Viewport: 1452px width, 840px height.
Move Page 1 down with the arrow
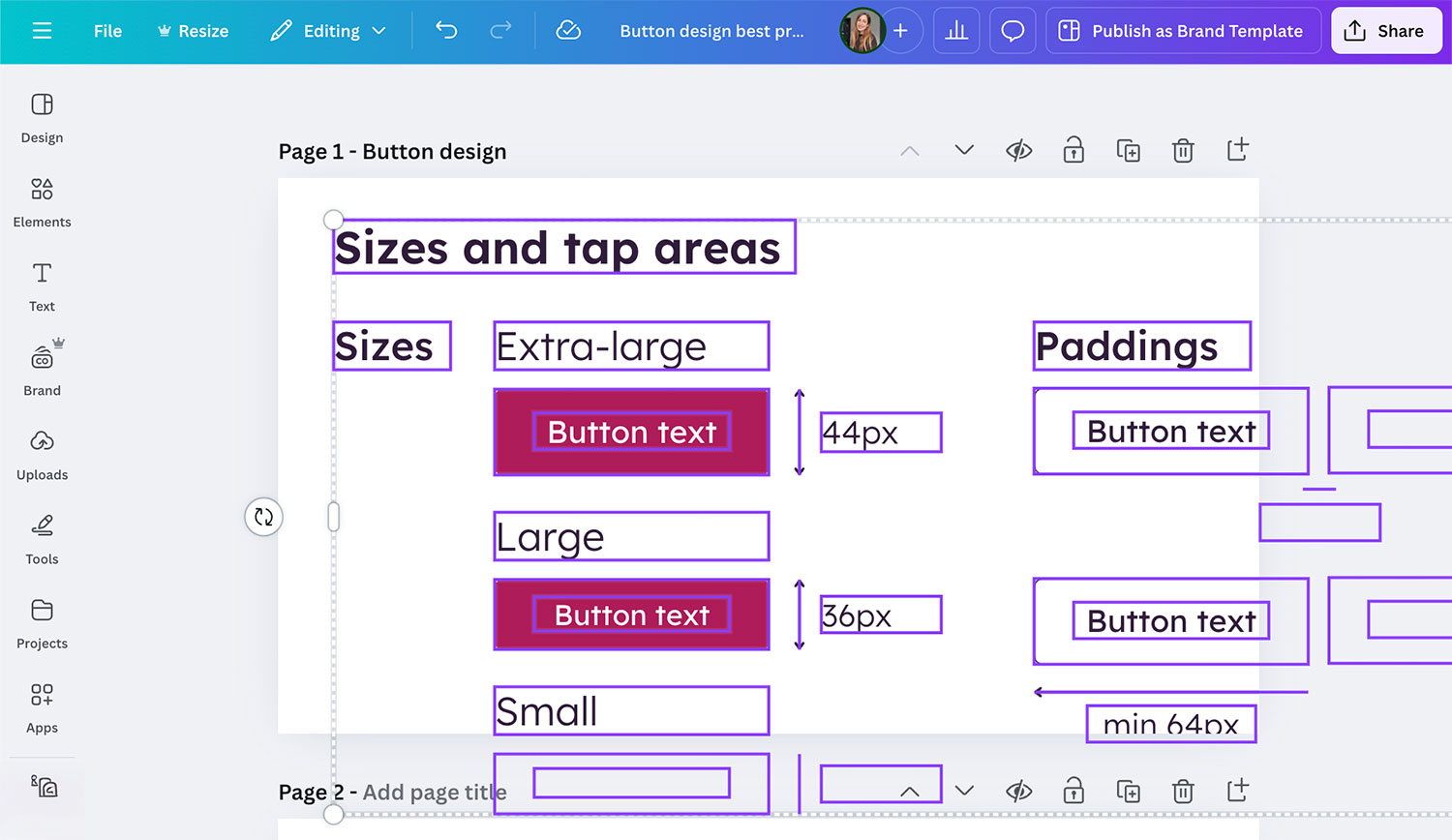(x=963, y=151)
